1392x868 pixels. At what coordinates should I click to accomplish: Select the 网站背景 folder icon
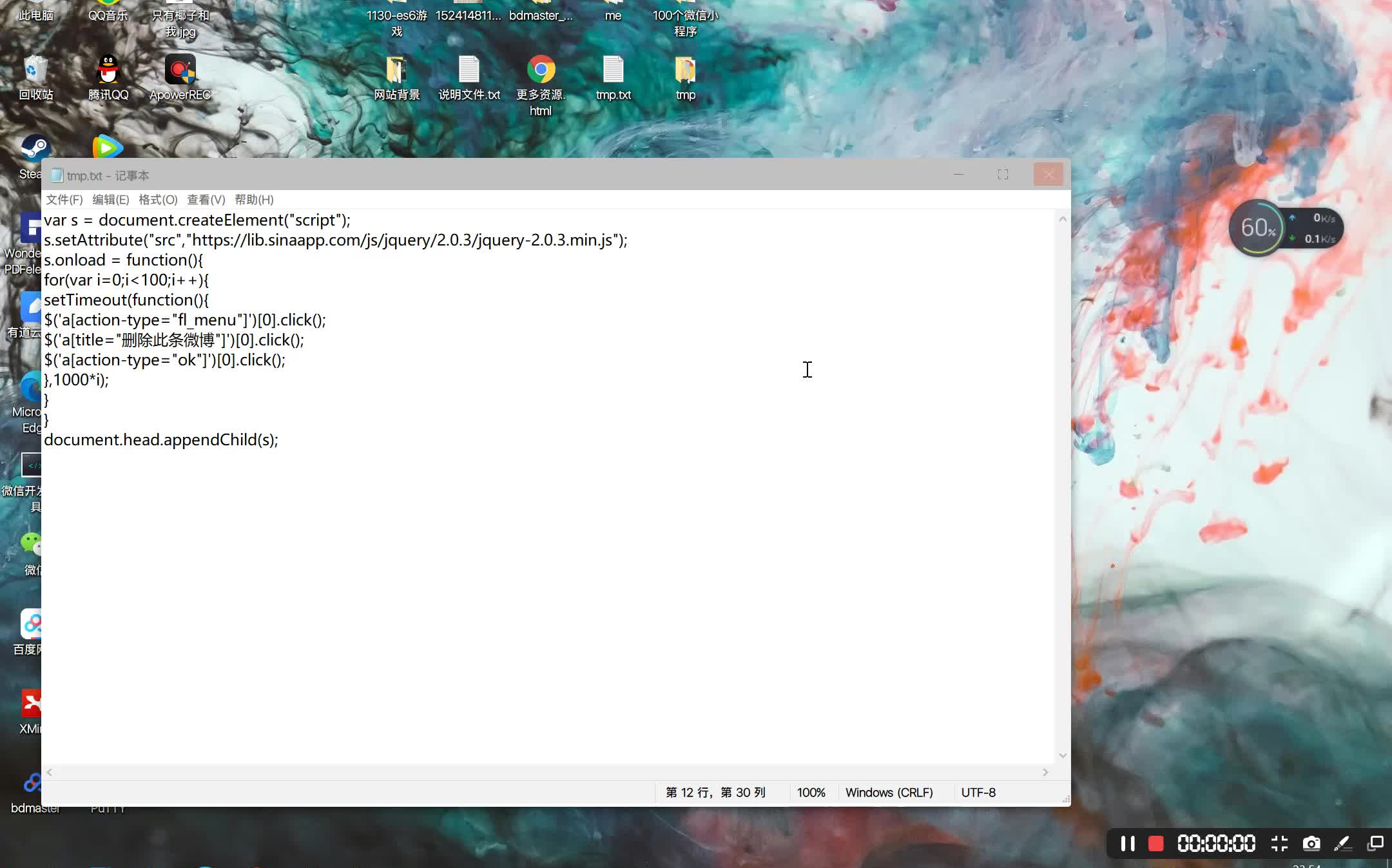click(x=397, y=79)
